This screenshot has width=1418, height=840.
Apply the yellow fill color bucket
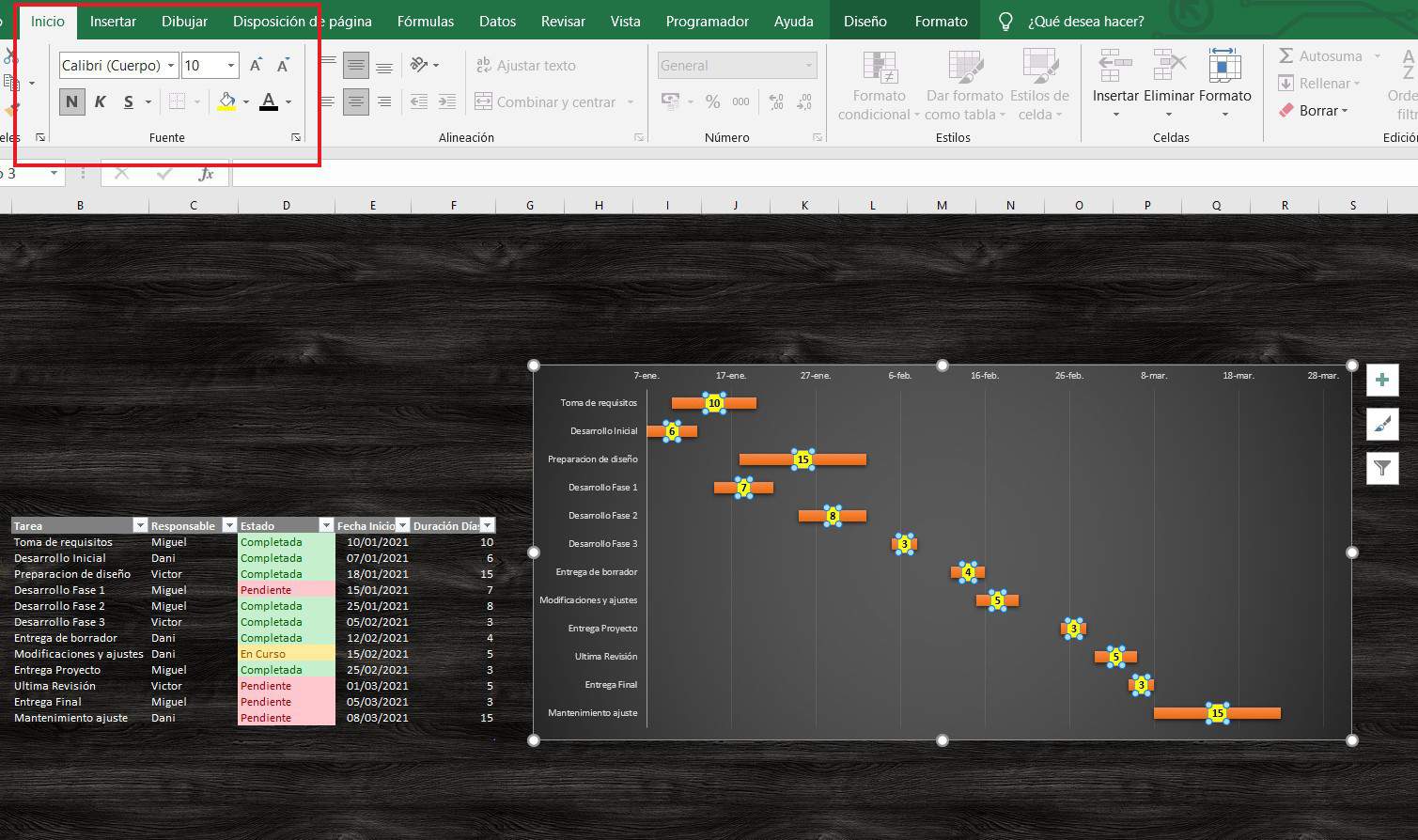(226, 101)
